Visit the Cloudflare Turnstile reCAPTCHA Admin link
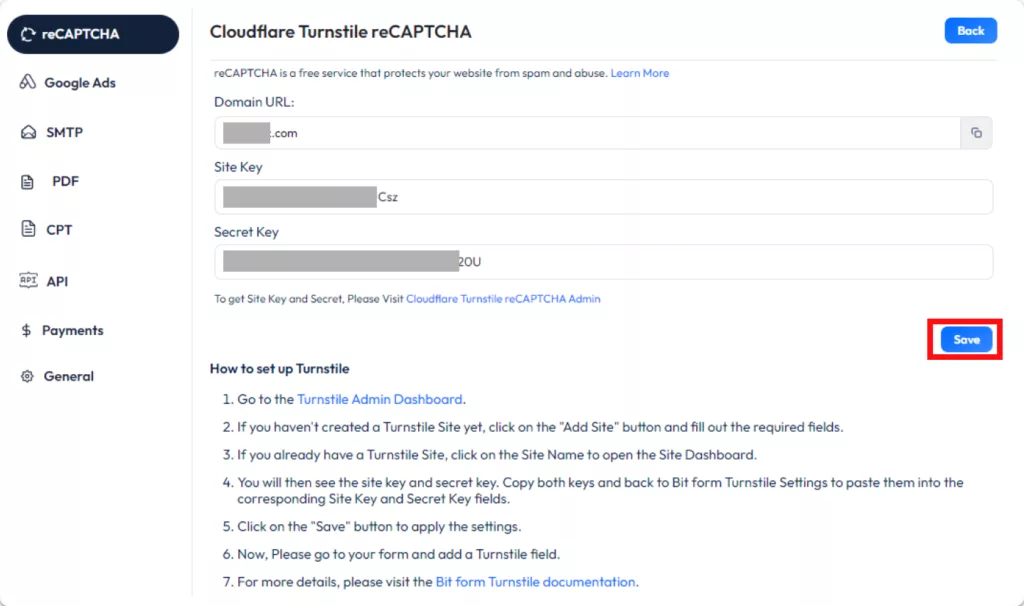Screen dimensions: 1024x606 click(503, 298)
